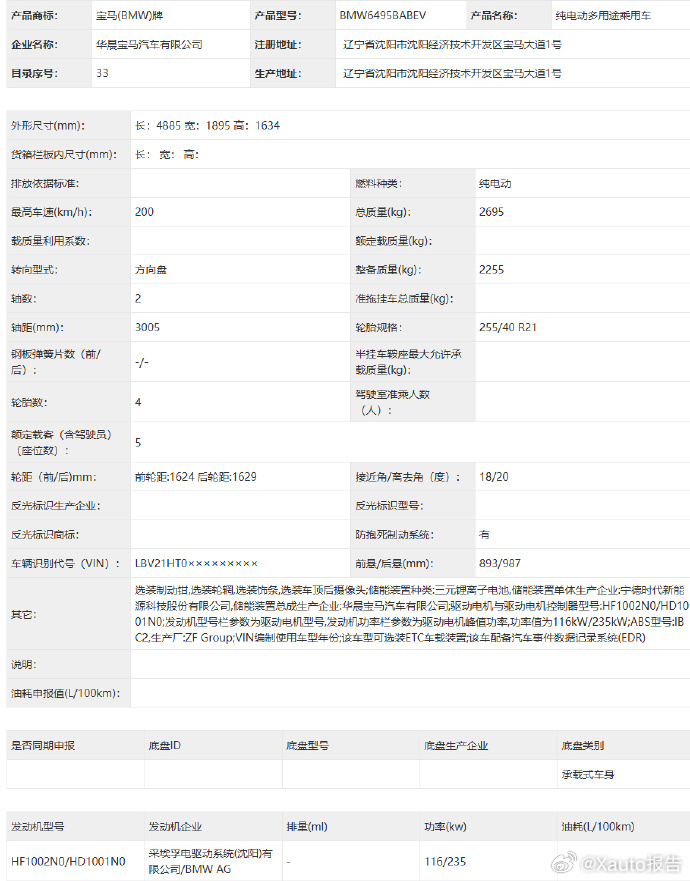
Task: Click the 轮胎规格 label
Action: [x=378, y=327]
